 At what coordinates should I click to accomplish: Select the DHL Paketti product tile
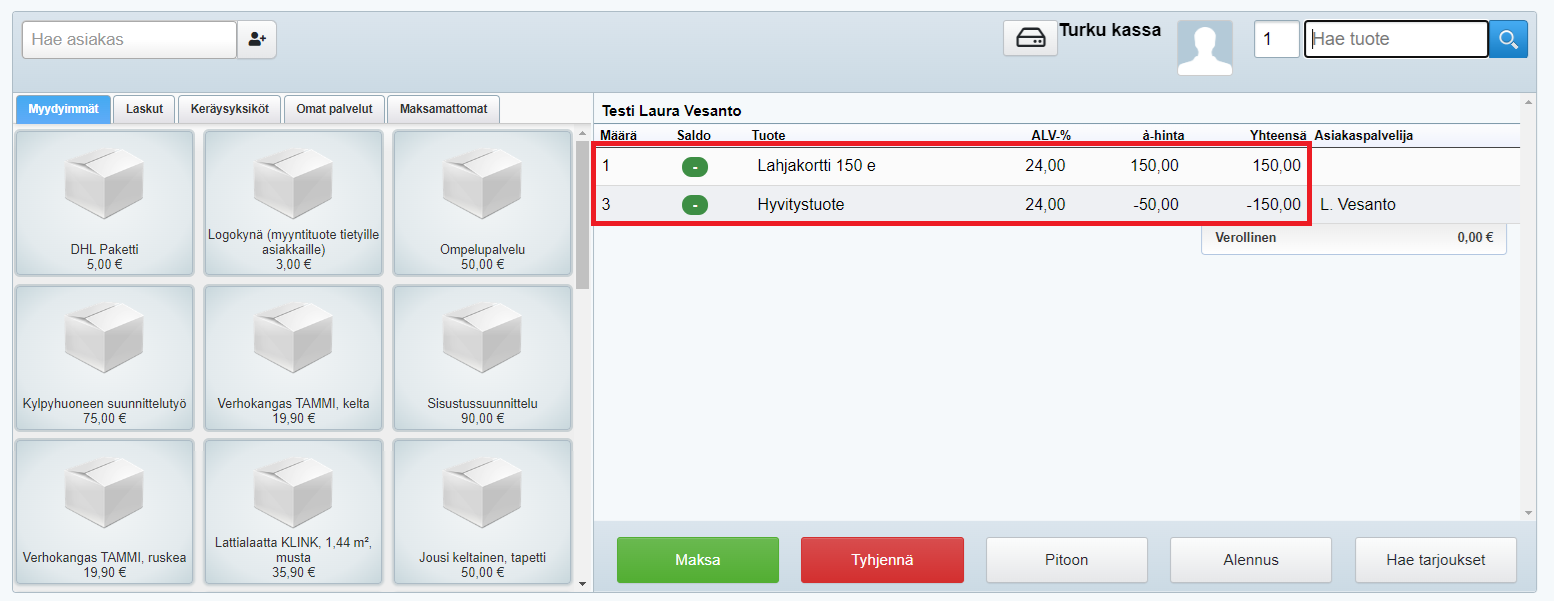click(104, 203)
